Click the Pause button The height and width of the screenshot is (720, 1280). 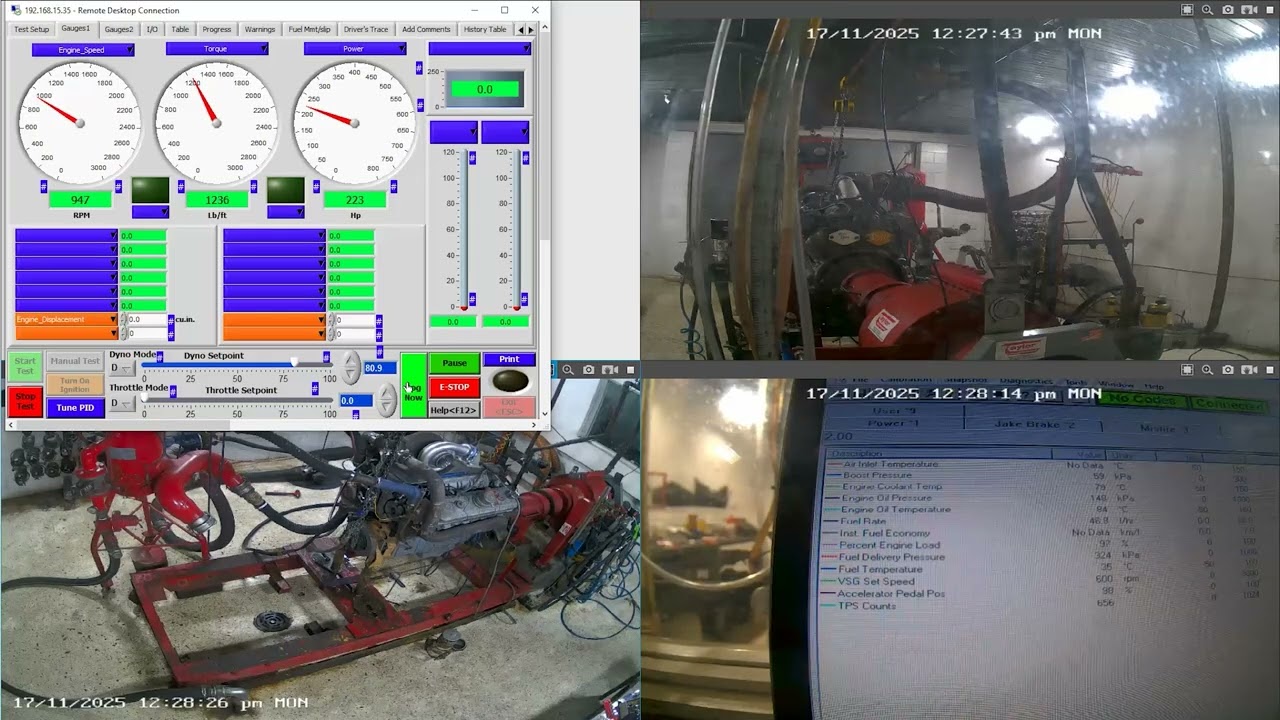454,363
